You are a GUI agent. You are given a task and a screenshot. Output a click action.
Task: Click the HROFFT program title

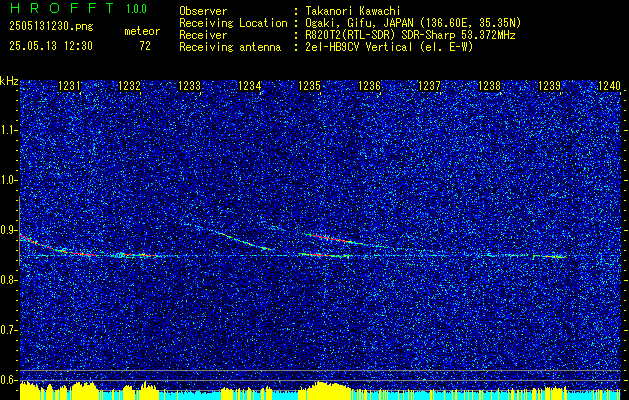(x=62, y=8)
